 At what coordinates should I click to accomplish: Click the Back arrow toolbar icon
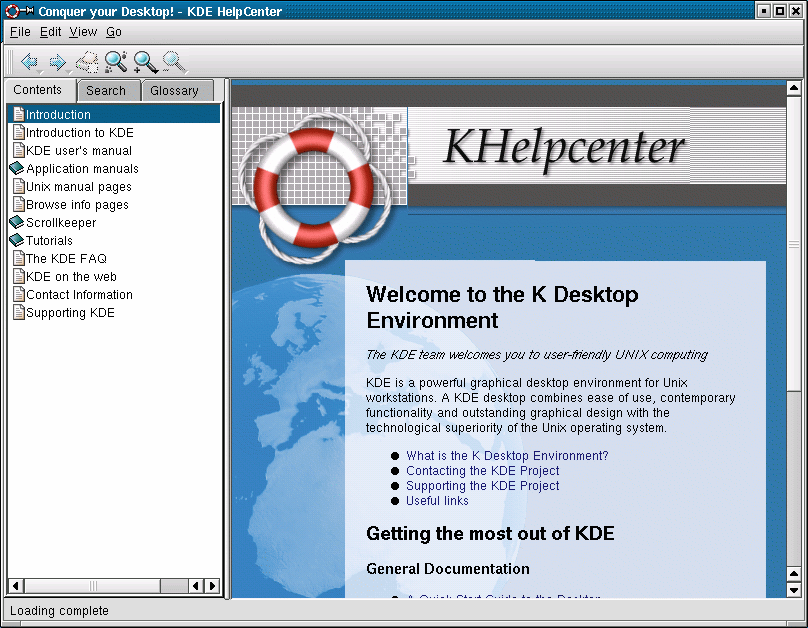point(29,62)
